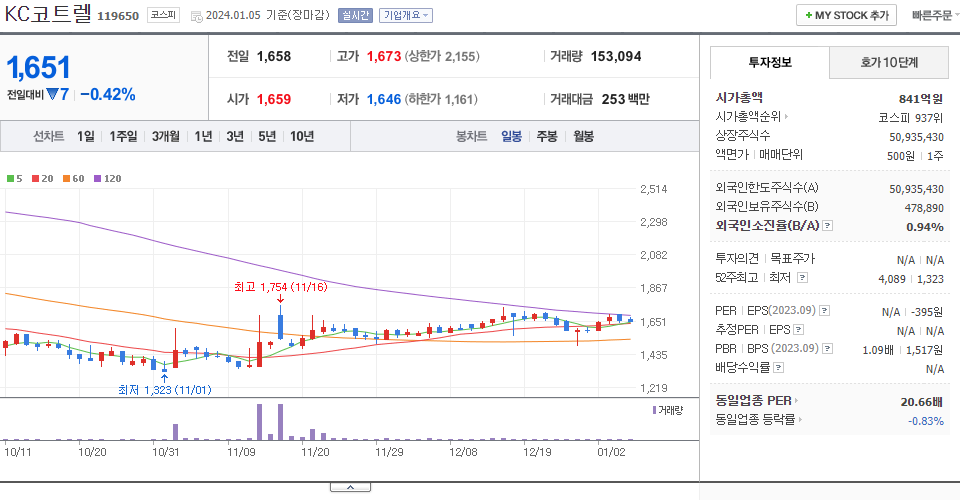This screenshot has height=500, width=960.
Task: Switch to the 호가10단계 tab
Action: 889,62
